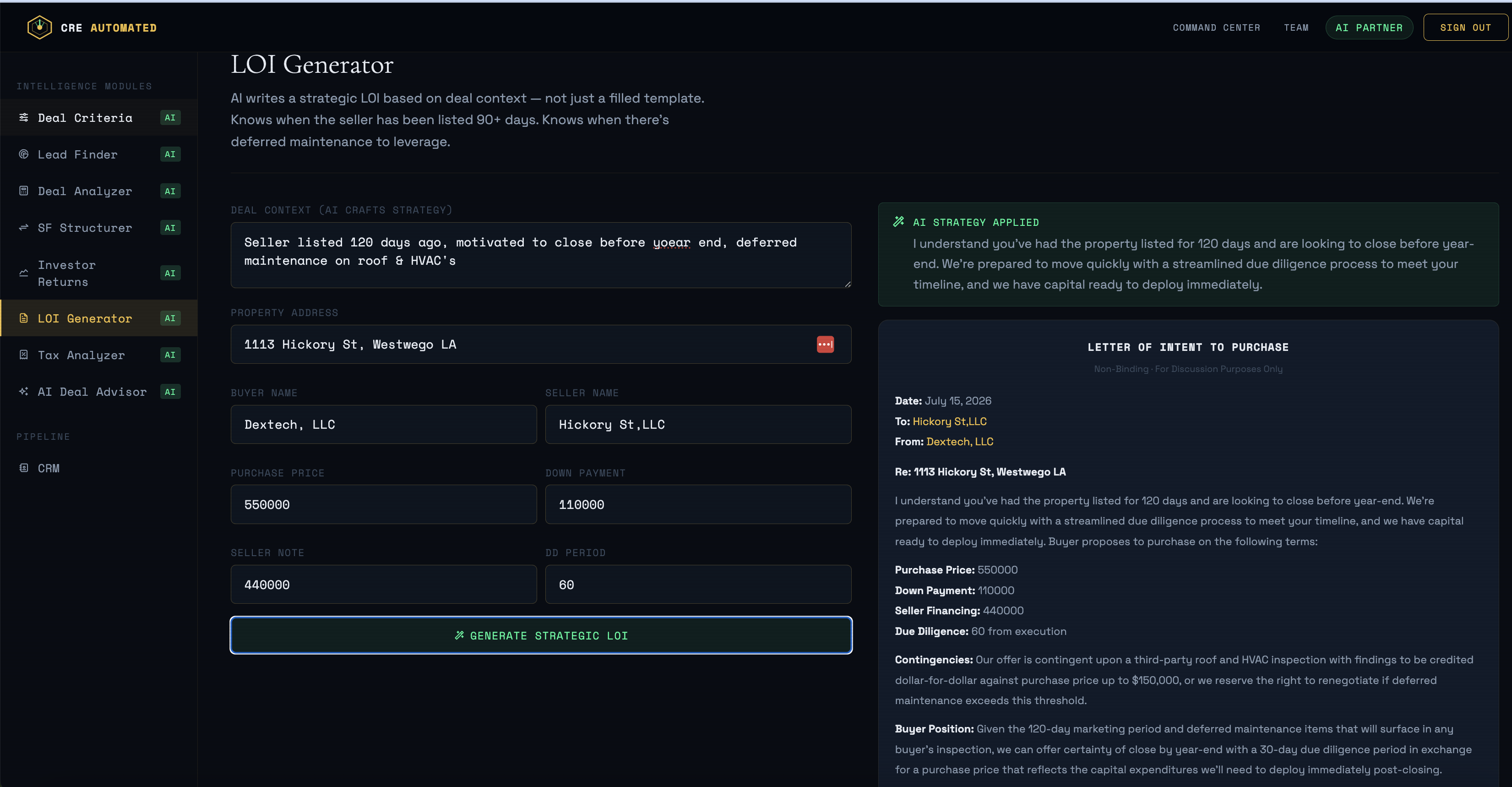Click the Seller Note field
Image resolution: width=1512 pixels, height=787 pixels.
383,585
